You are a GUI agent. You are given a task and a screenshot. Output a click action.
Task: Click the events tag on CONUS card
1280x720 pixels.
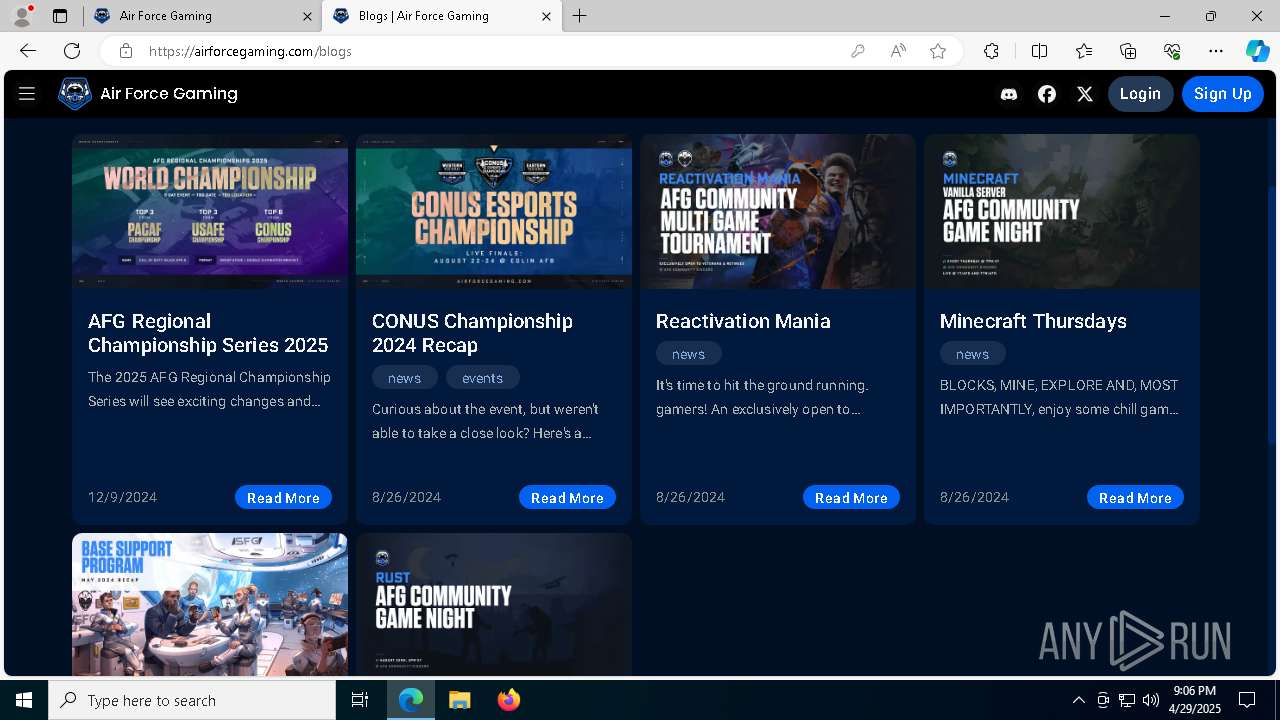(x=483, y=378)
